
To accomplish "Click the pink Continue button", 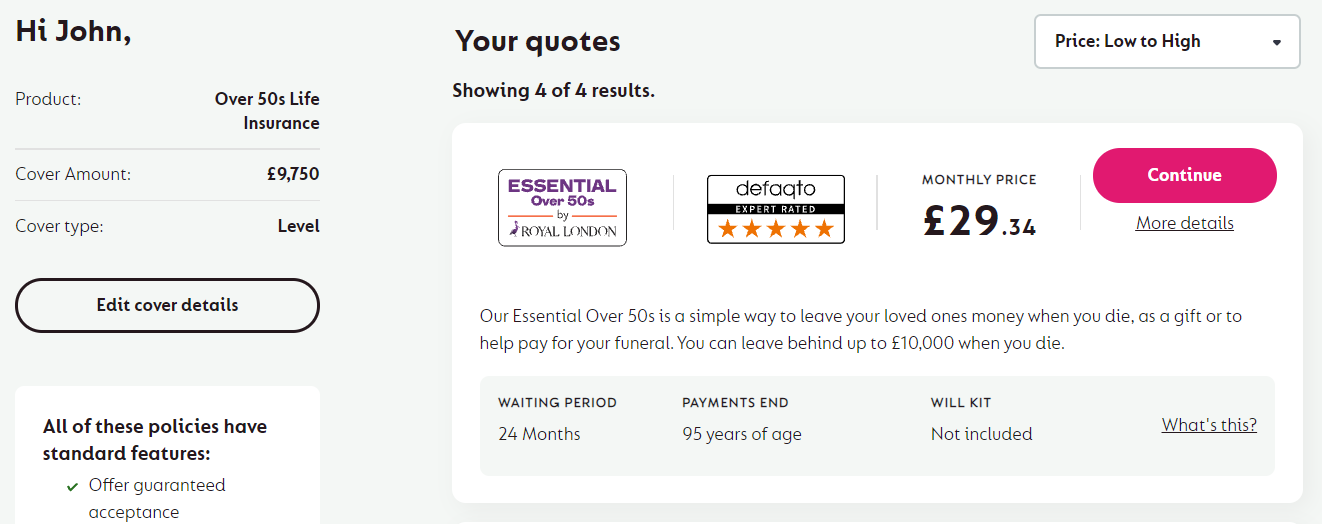I will [x=1185, y=175].
